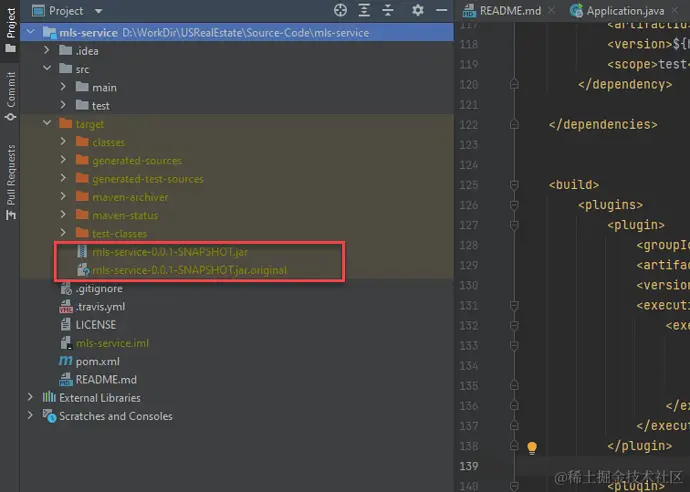Click the jar.original unknown file icon
The height and width of the screenshot is (492, 690).
click(83, 270)
